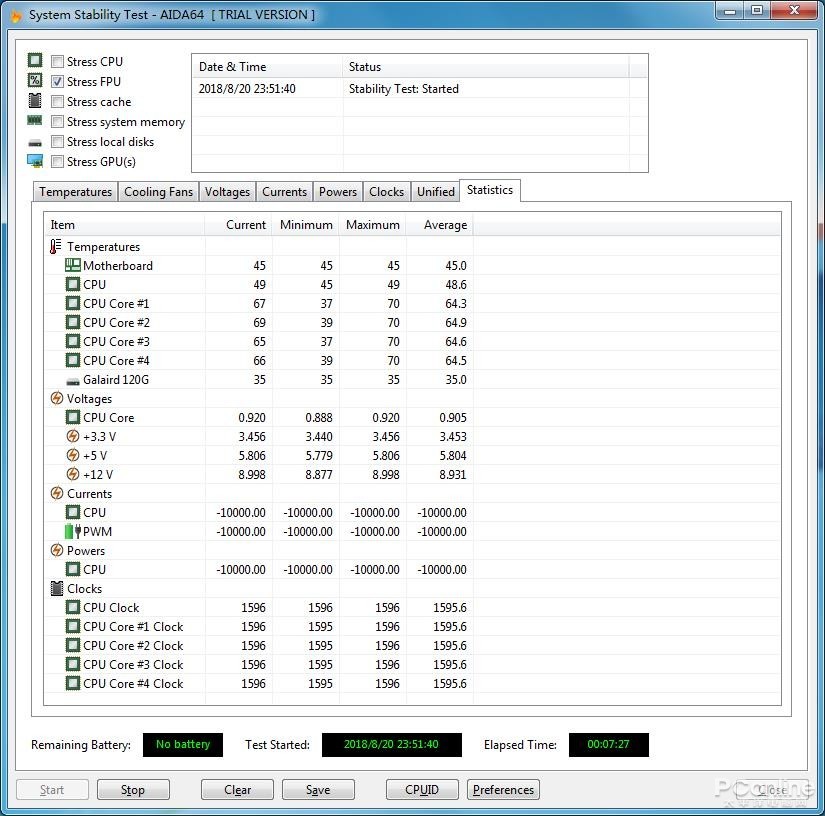This screenshot has height=816, width=825.
Task: Click the Save button
Action: click(x=318, y=789)
